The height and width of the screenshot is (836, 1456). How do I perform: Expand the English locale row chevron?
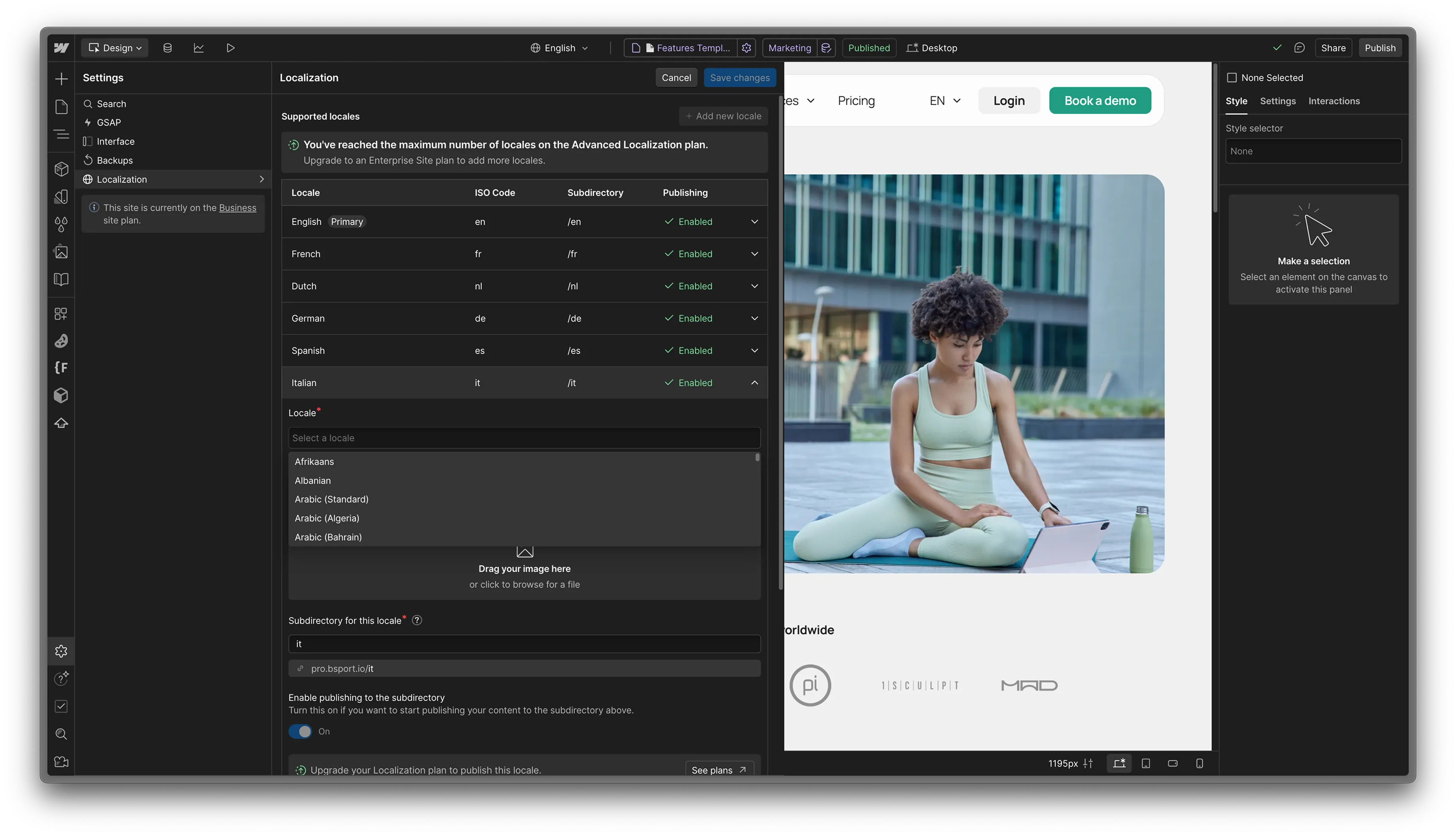[x=754, y=222]
